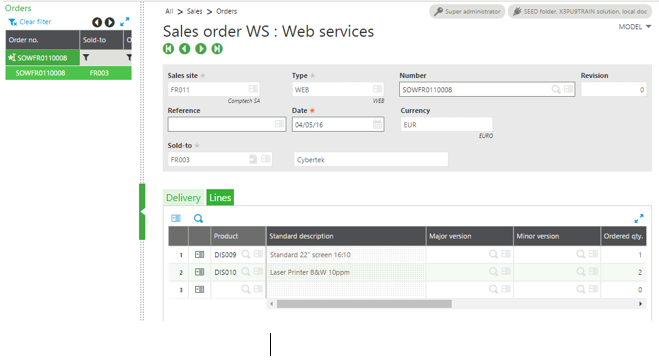659x364 pixels.
Task: Open filter icon under Sold-to column
Action: (86, 58)
